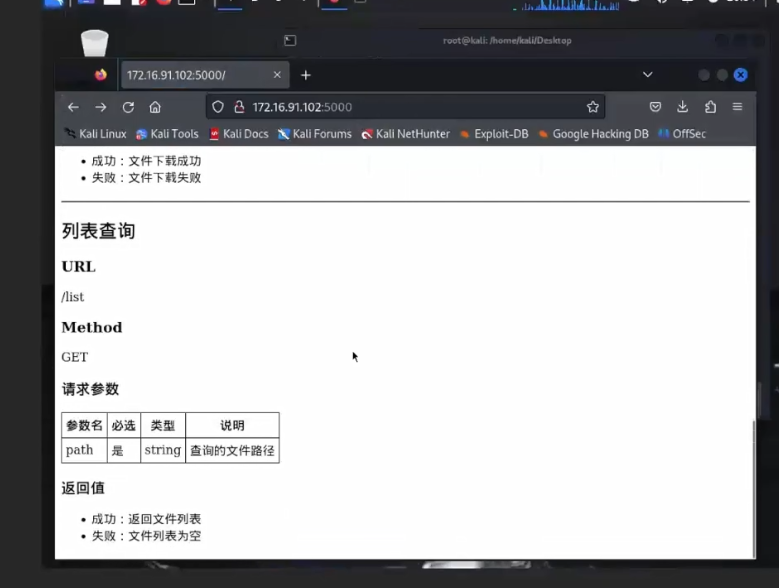This screenshot has width=779, height=588.
Task: Open the OffSec bookmark
Action: [682, 134]
